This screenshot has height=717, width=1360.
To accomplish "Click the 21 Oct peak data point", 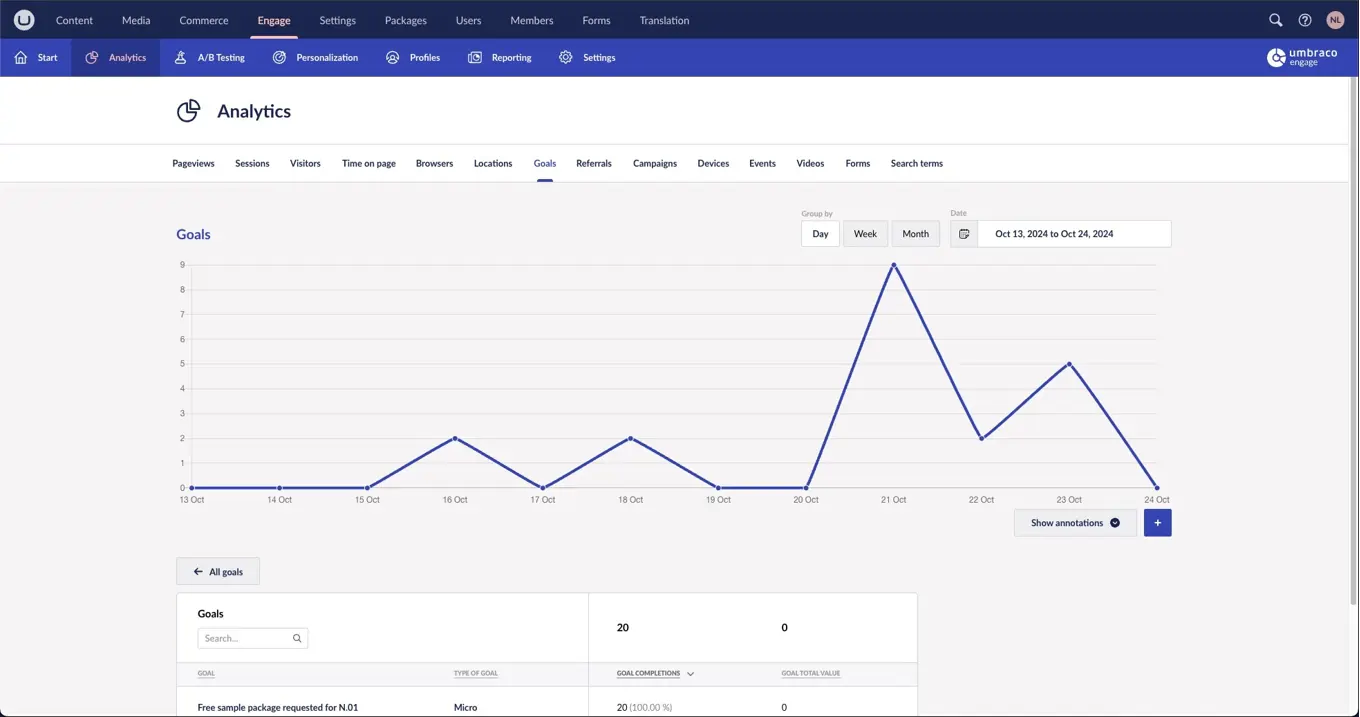I will point(894,265).
